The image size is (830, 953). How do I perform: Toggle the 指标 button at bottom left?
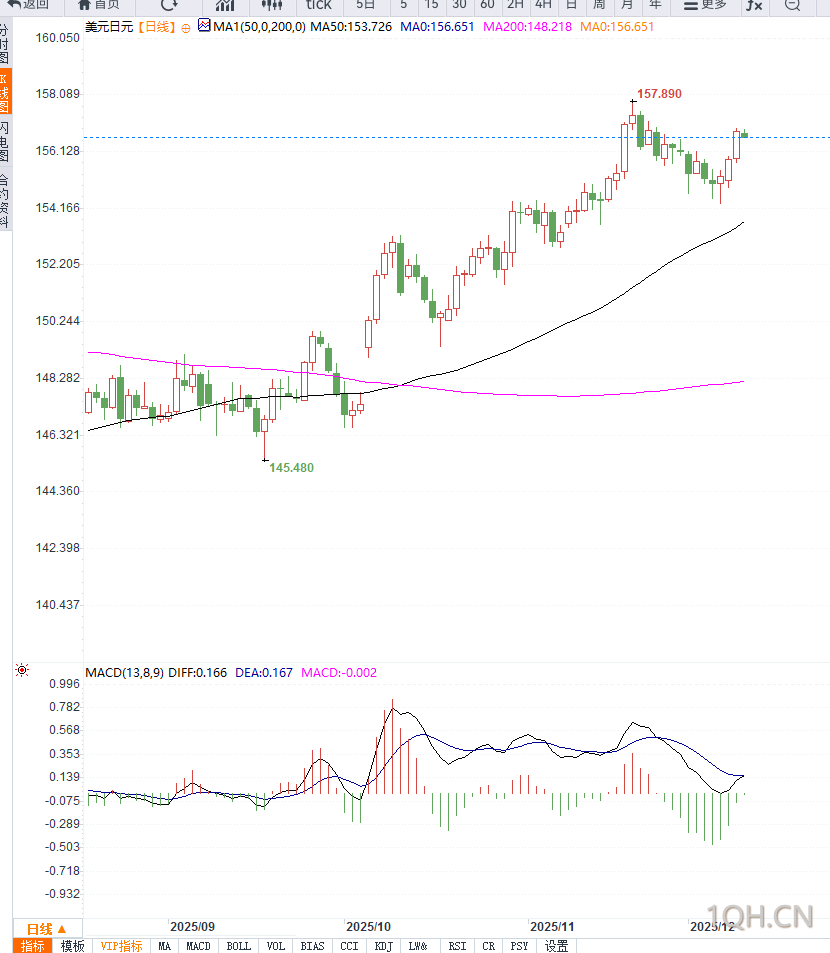tap(33, 946)
